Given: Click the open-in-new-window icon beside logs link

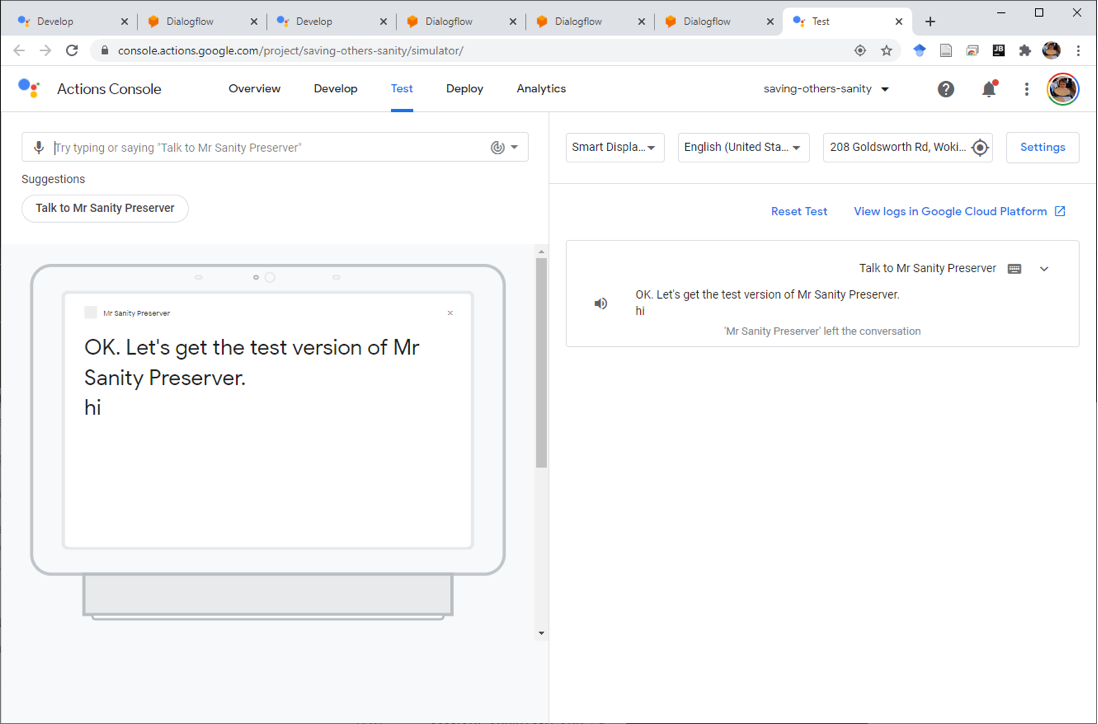Looking at the screenshot, I should point(1060,211).
